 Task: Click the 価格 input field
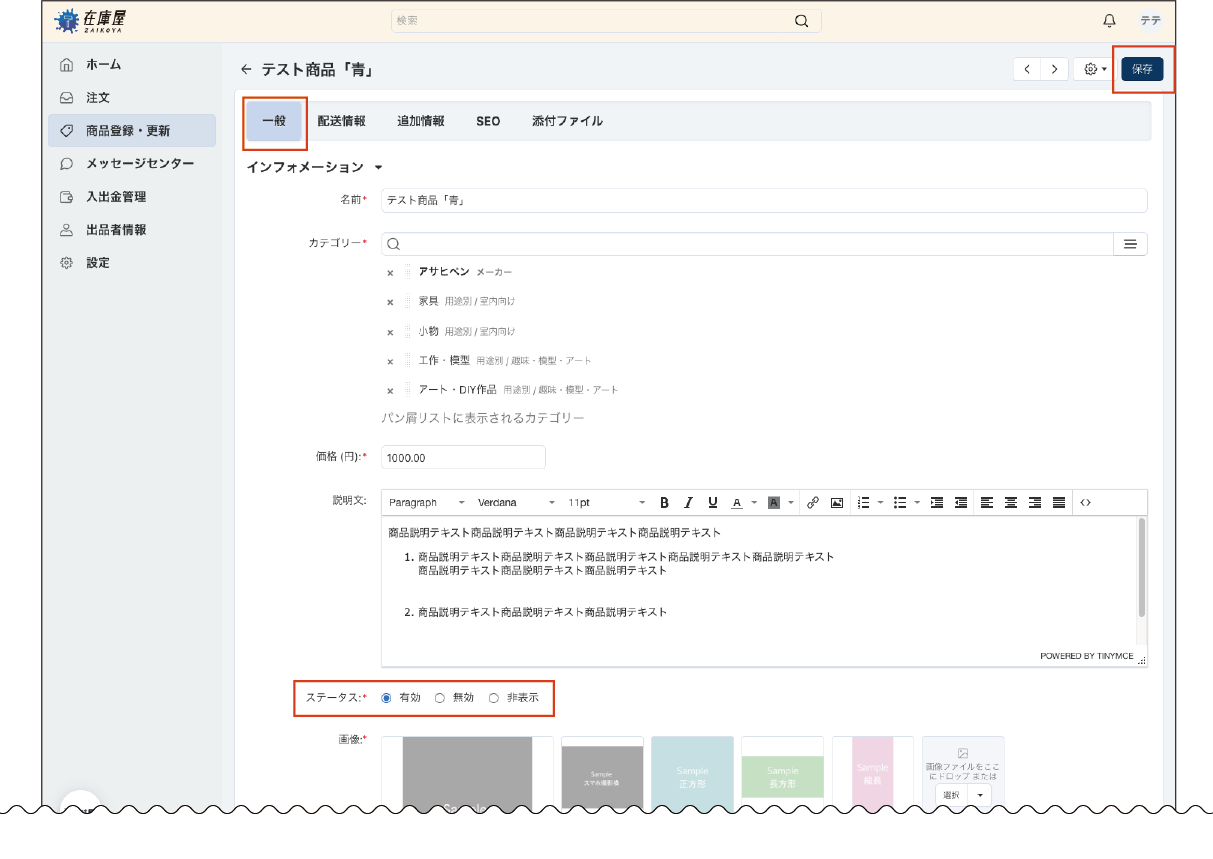point(463,457)
